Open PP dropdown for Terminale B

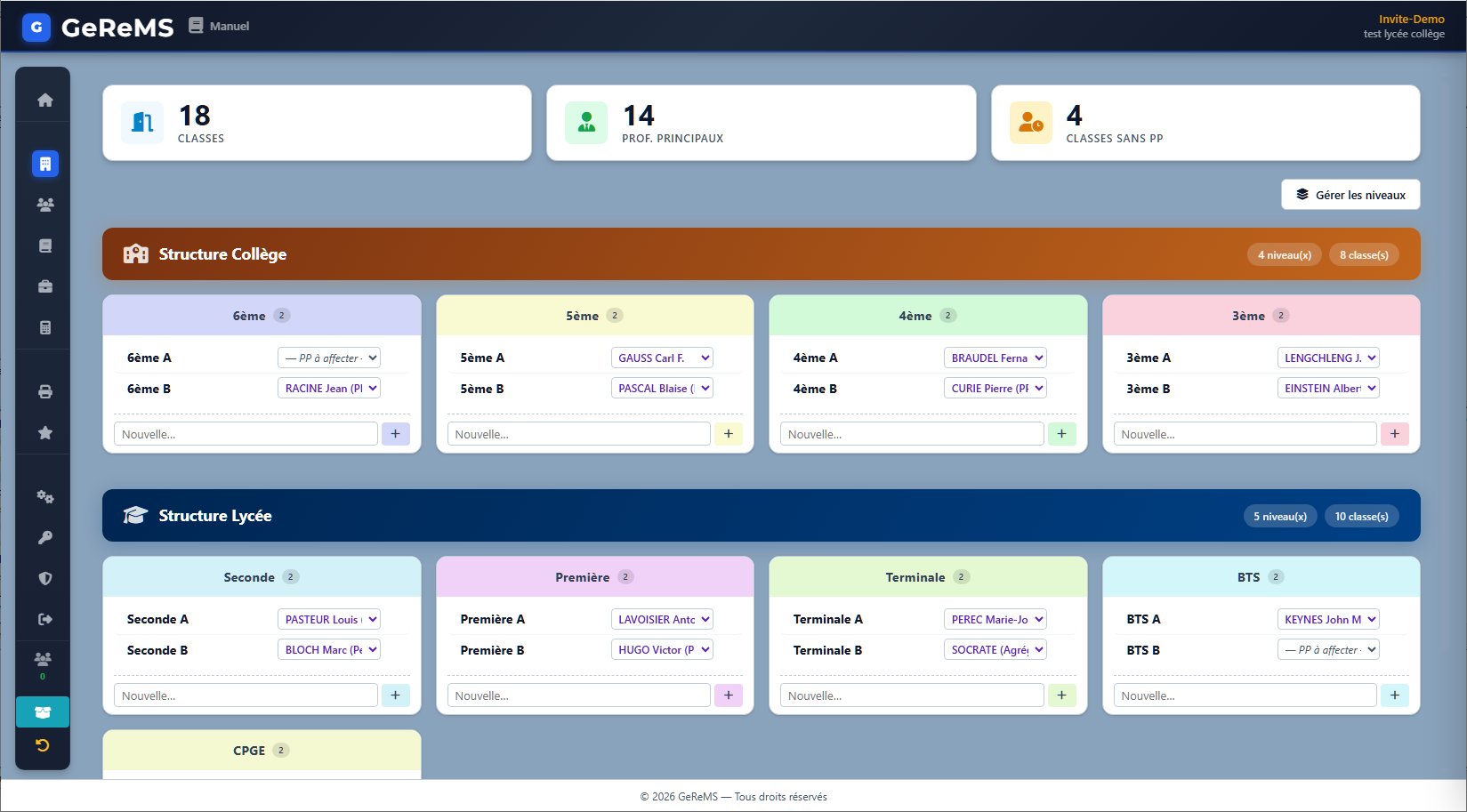[x=995, y=649]
